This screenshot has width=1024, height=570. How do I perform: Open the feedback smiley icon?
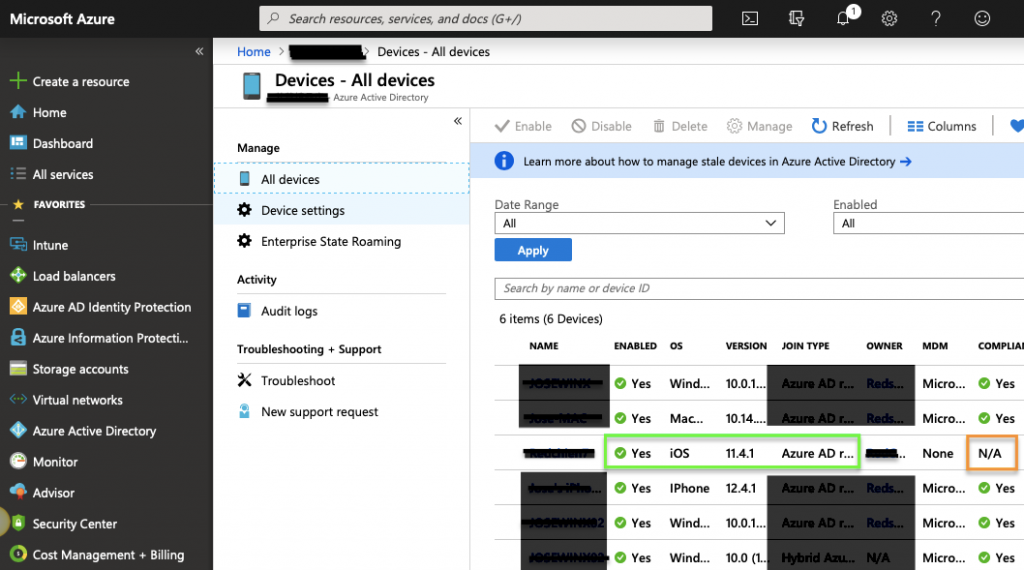(982, 18)
